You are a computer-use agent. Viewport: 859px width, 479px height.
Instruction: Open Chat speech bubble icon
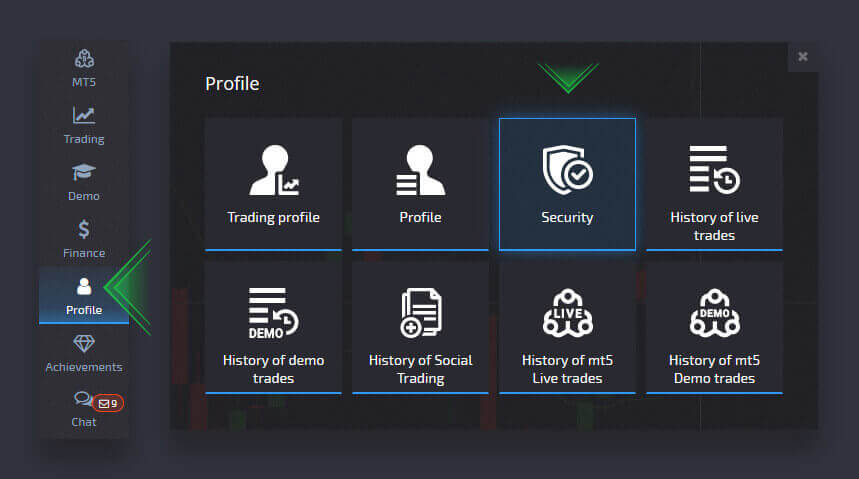click(82, 400)
